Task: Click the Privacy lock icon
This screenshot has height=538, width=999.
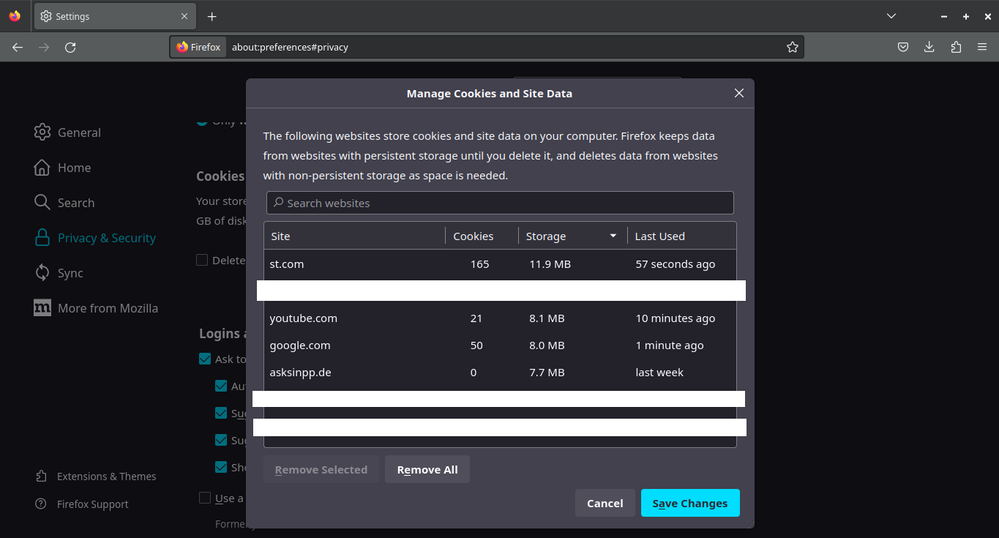Action: 42,237
